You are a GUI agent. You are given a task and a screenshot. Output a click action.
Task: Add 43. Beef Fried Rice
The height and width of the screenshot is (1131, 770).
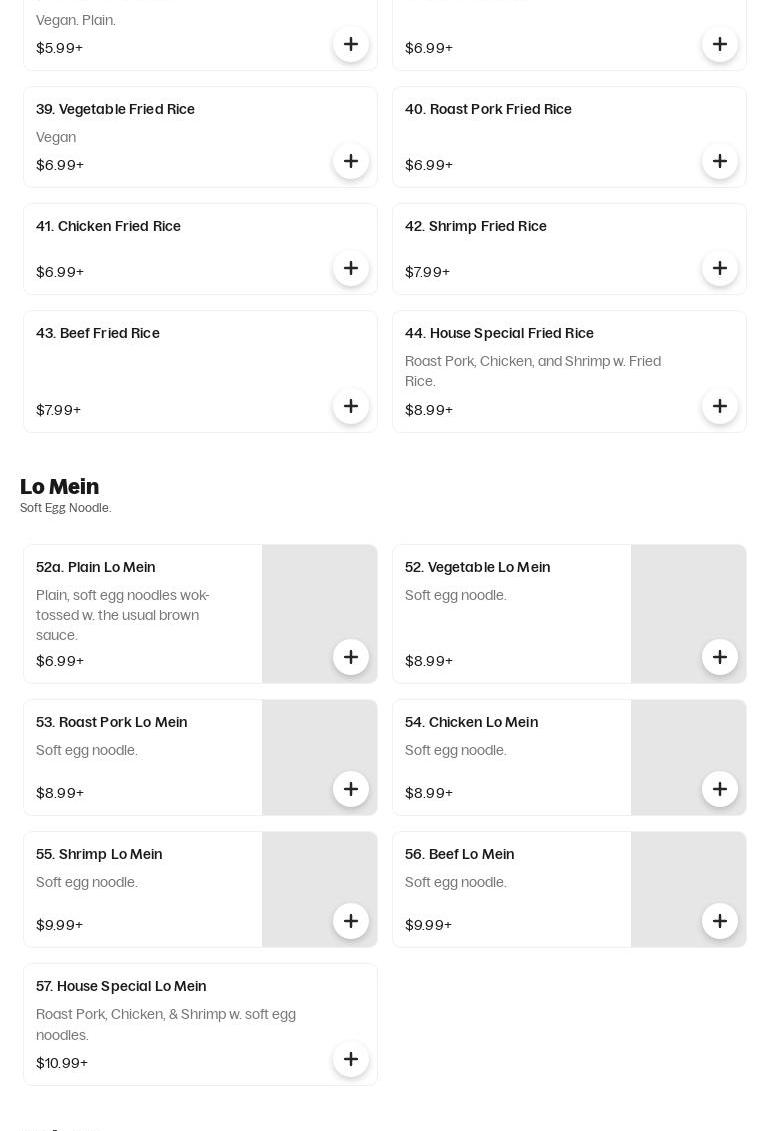click(x=351, y=406)
